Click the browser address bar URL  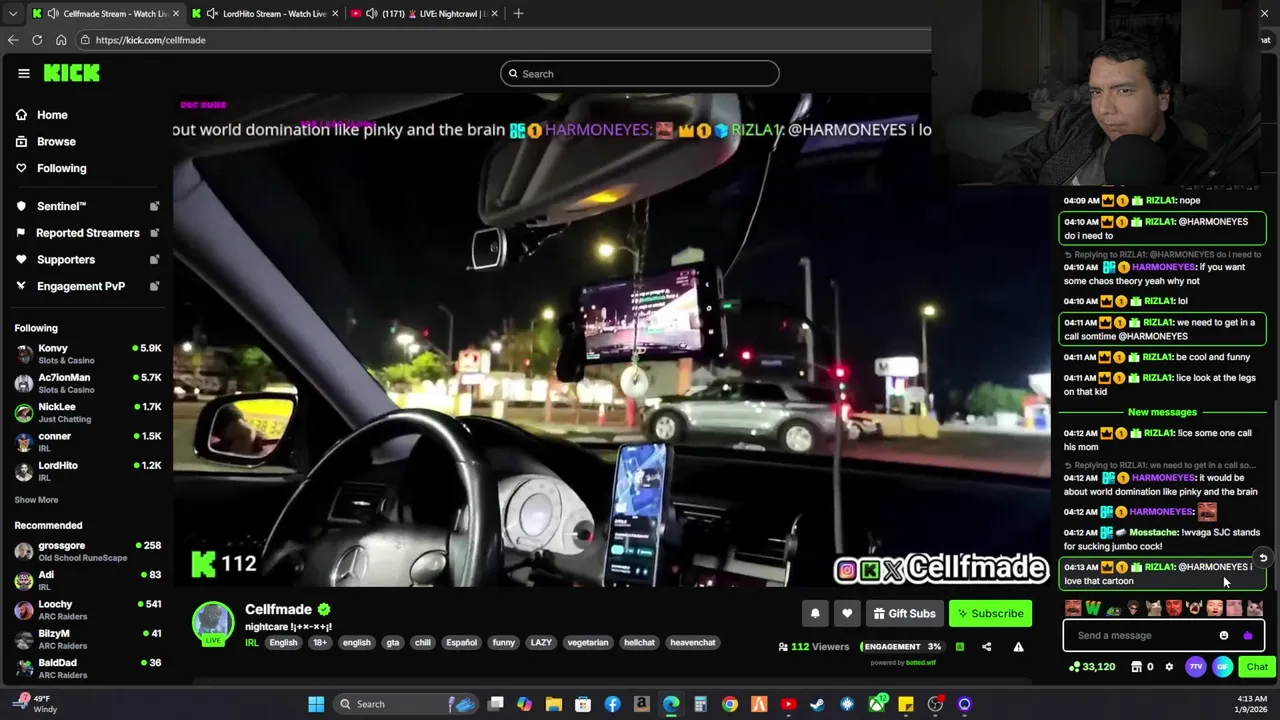(x=151, y=40)
